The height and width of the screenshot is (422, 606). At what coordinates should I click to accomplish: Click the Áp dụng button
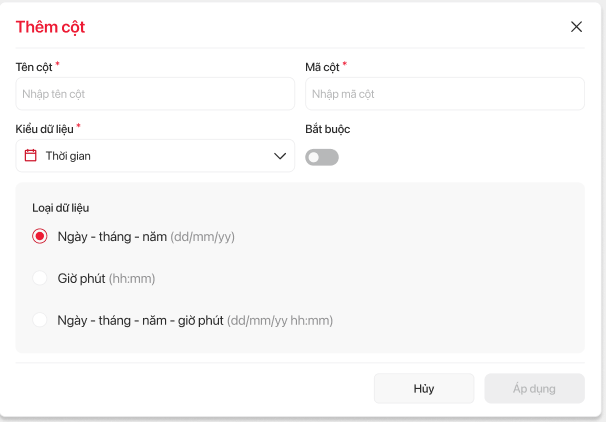(534, 388)
